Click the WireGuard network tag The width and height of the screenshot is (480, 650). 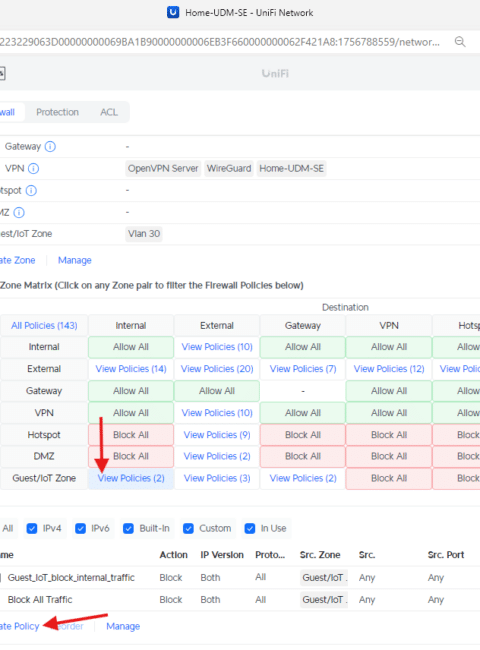pyautogui.click(x=229, y=168)
